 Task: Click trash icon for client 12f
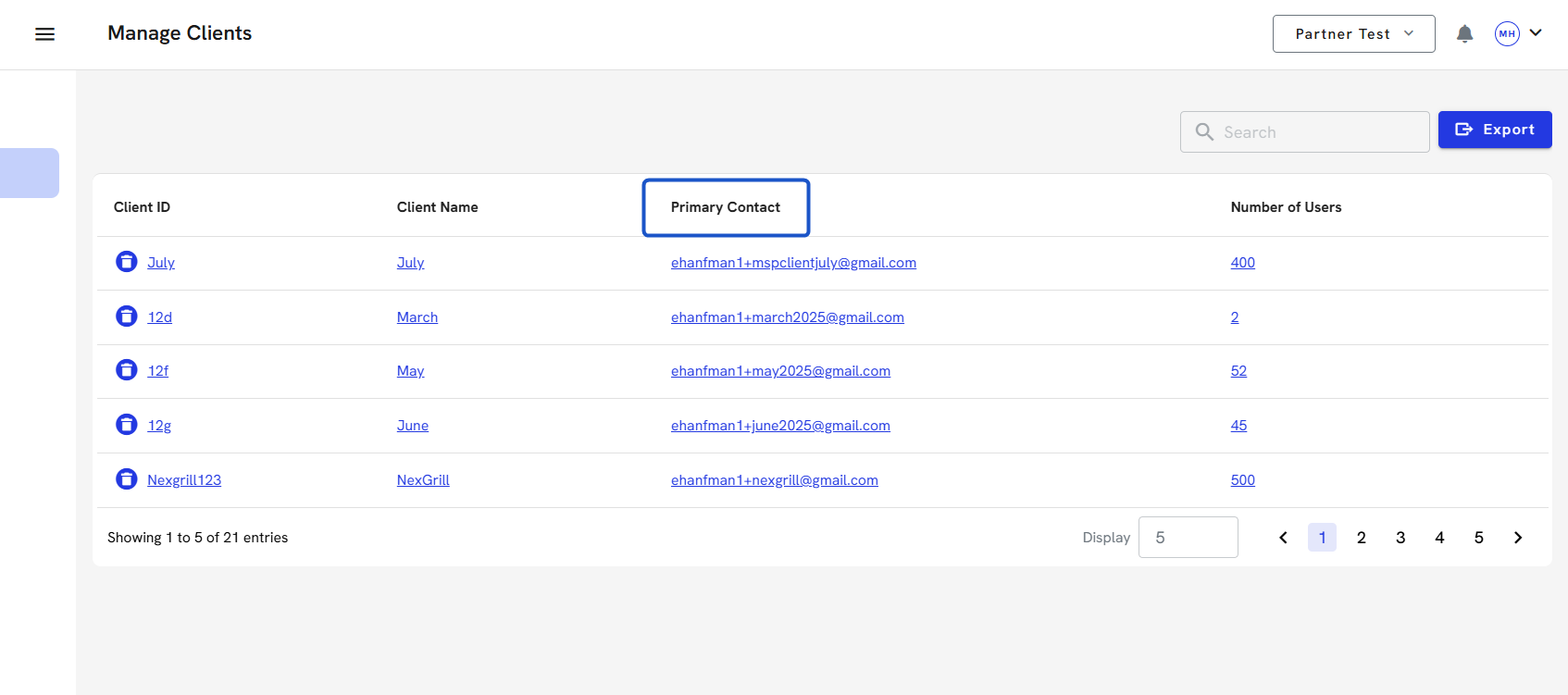(x=127, y=370)
